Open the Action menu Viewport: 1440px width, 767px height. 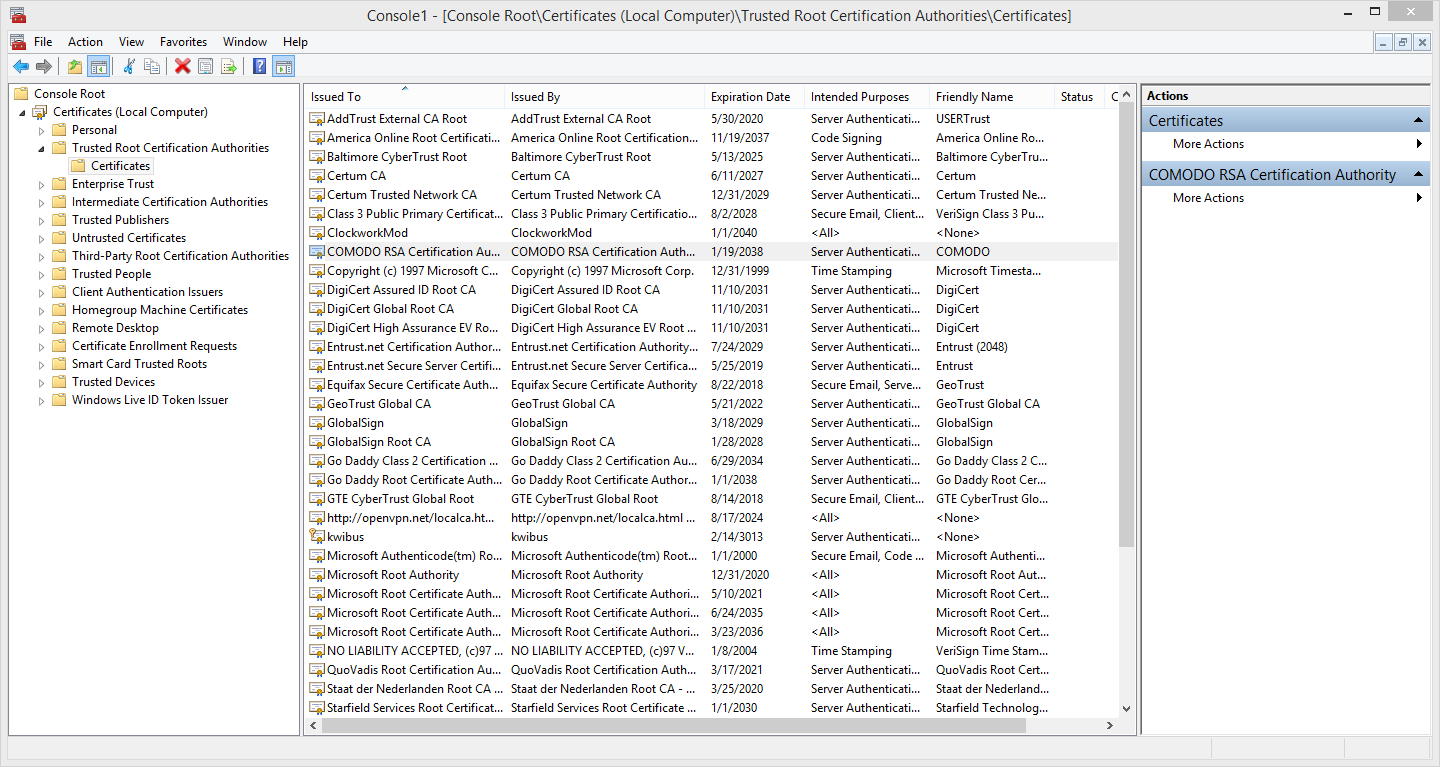85,42
